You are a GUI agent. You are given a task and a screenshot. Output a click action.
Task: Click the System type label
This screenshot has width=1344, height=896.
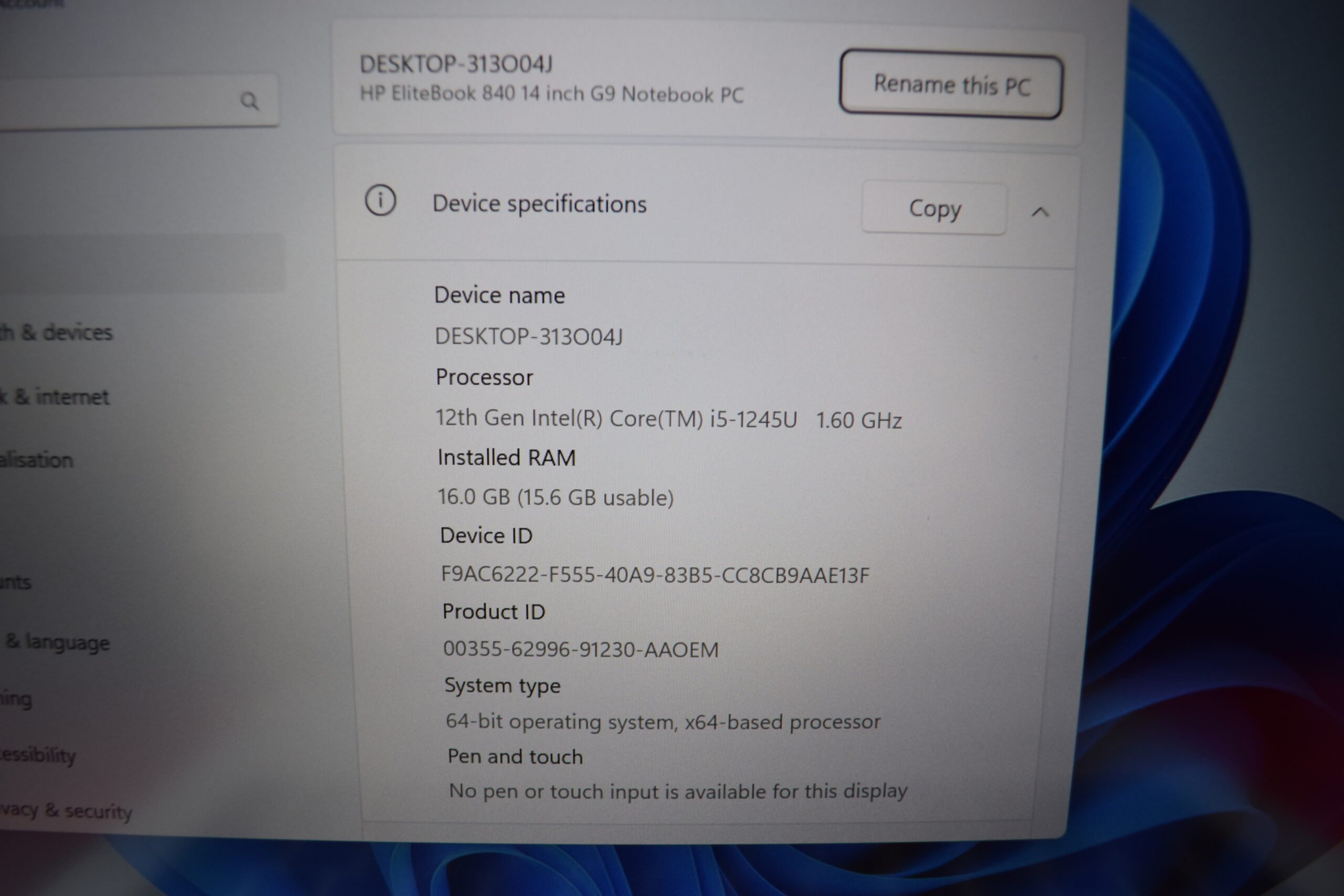502,685
